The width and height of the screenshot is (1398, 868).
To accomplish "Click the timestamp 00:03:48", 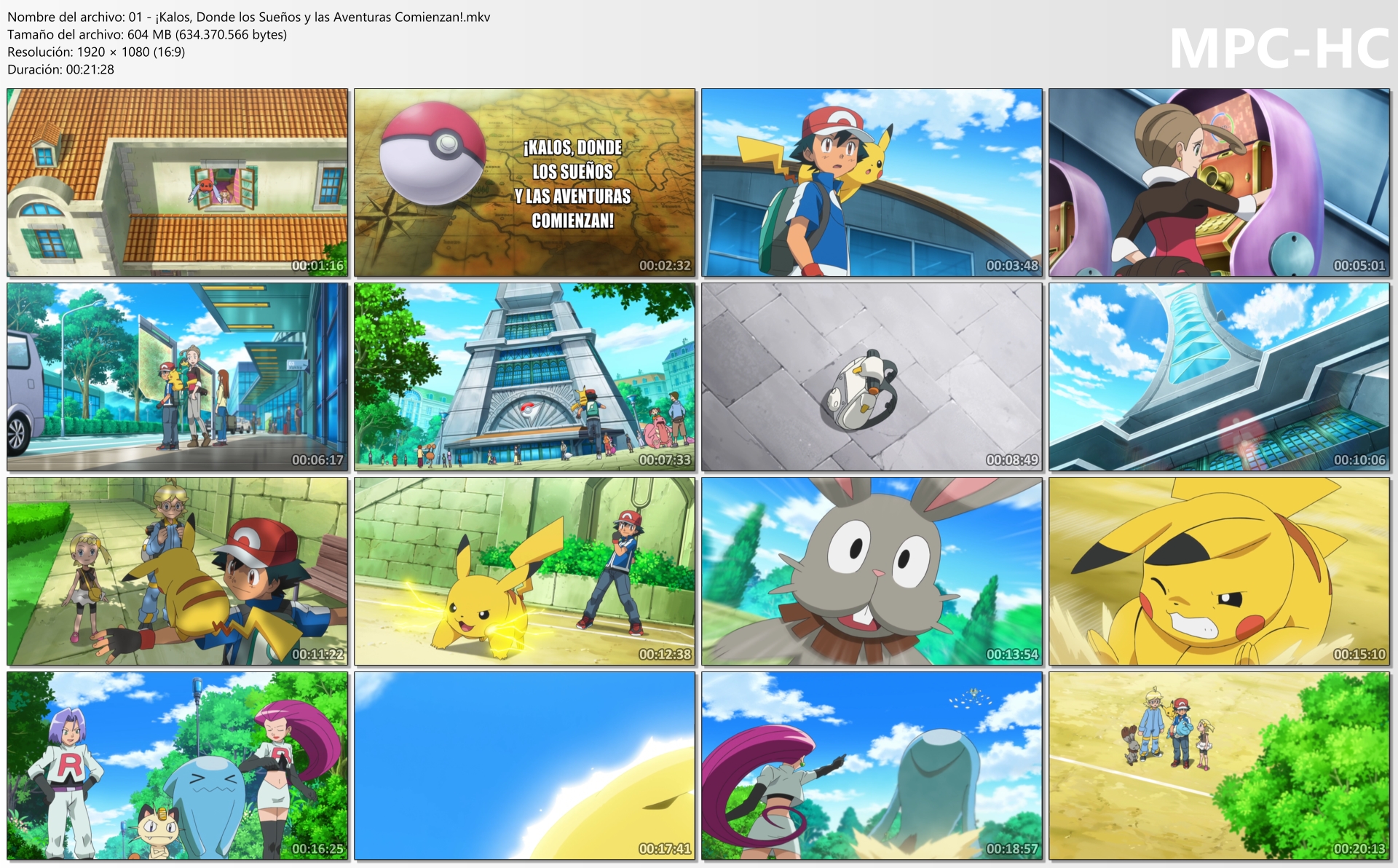I will click(1012, 266).
